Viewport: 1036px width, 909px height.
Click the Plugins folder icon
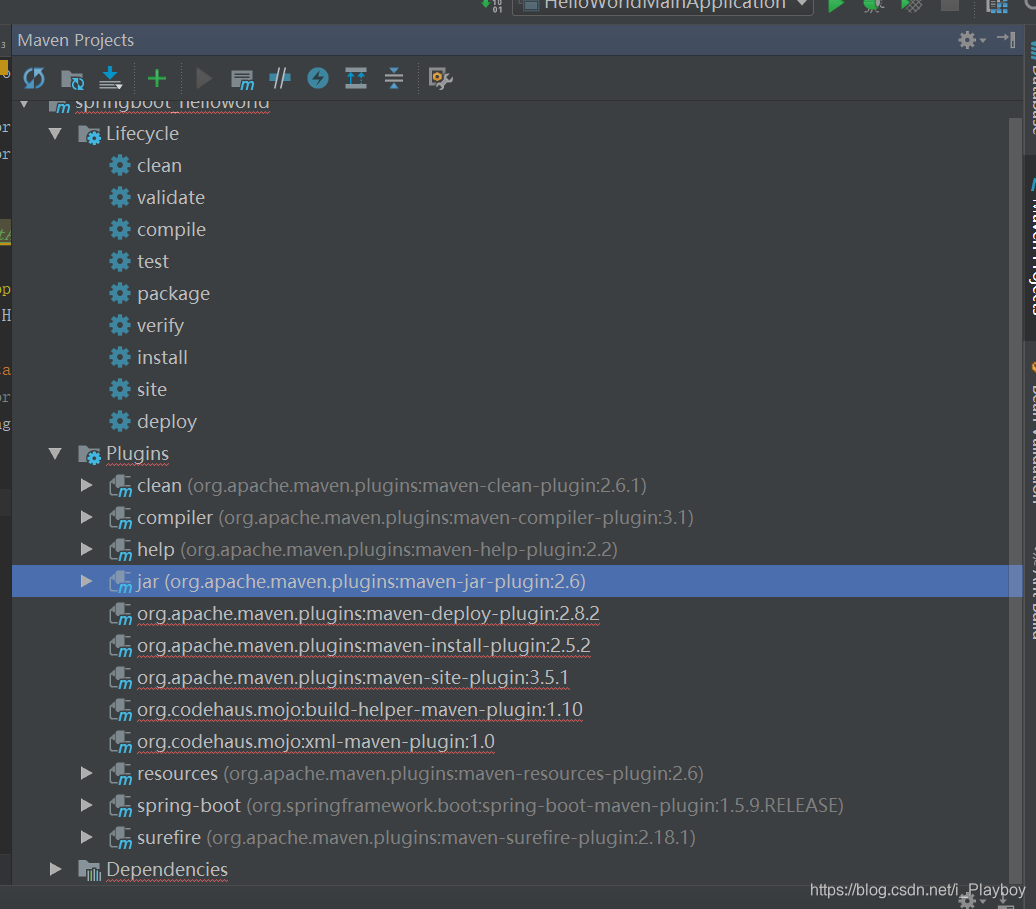coord(89,454)
